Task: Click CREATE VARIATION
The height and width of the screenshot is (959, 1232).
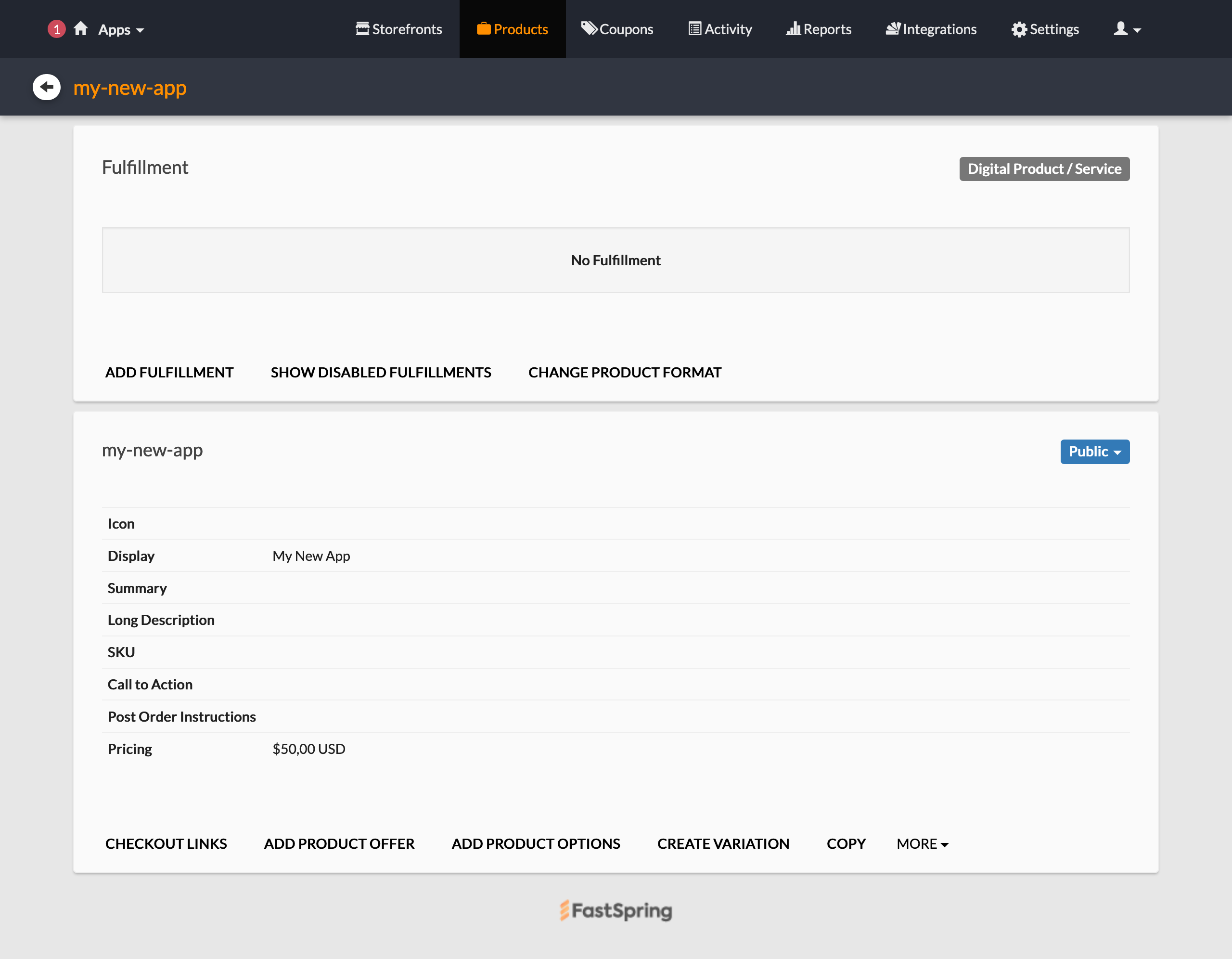Action: (723, 843)
